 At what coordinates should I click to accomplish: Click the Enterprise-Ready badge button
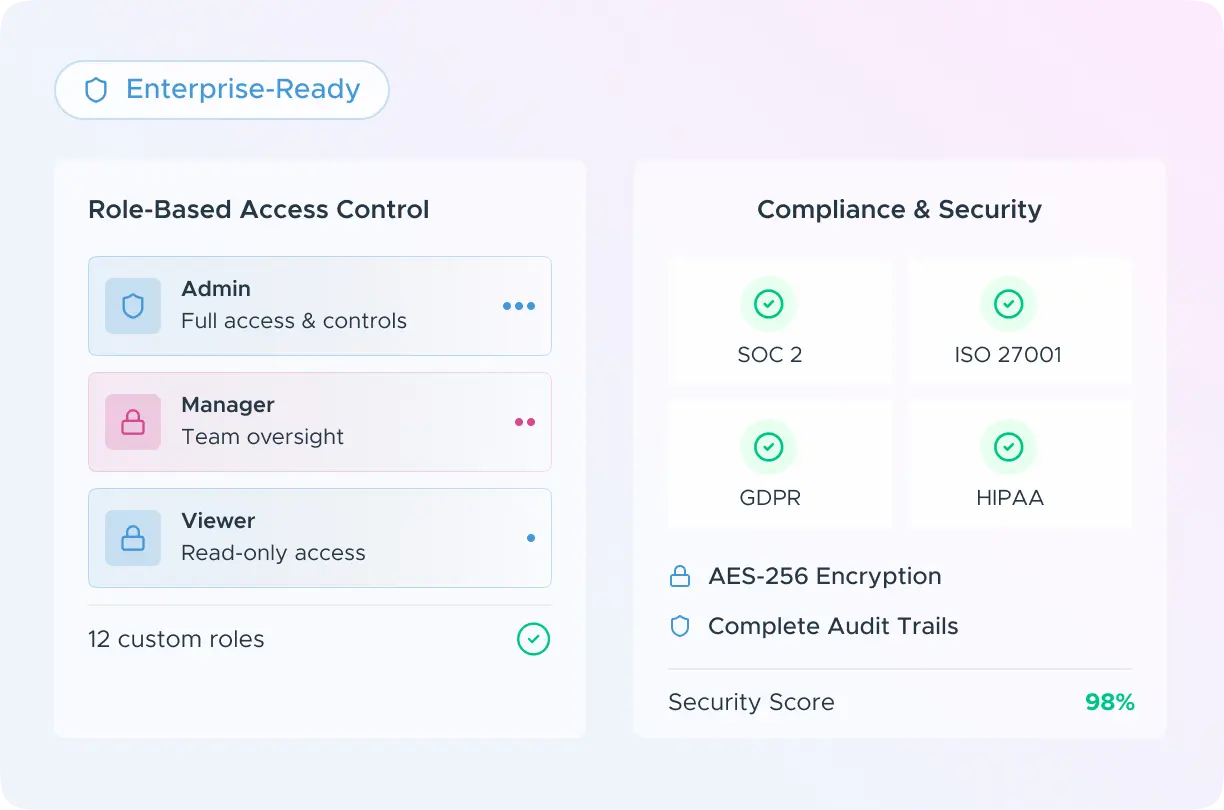click(x=221, y=90)
